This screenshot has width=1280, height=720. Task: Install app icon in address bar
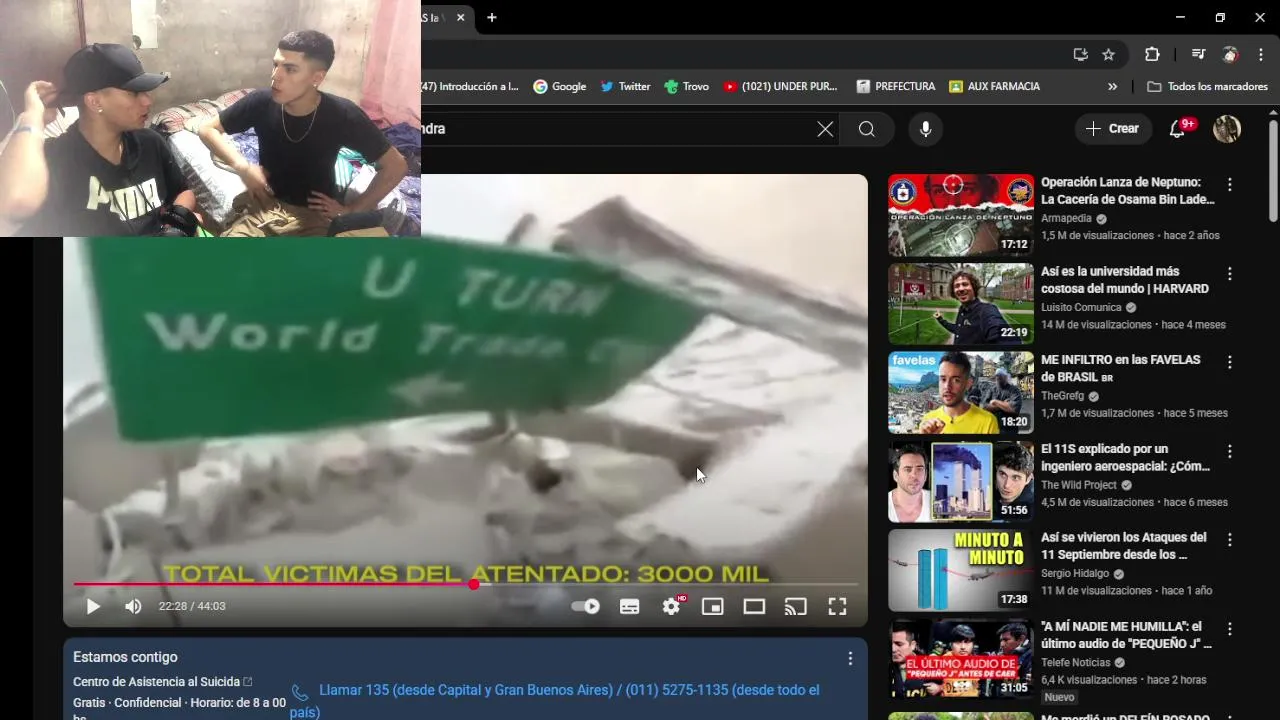click(x=1080, y=55)
